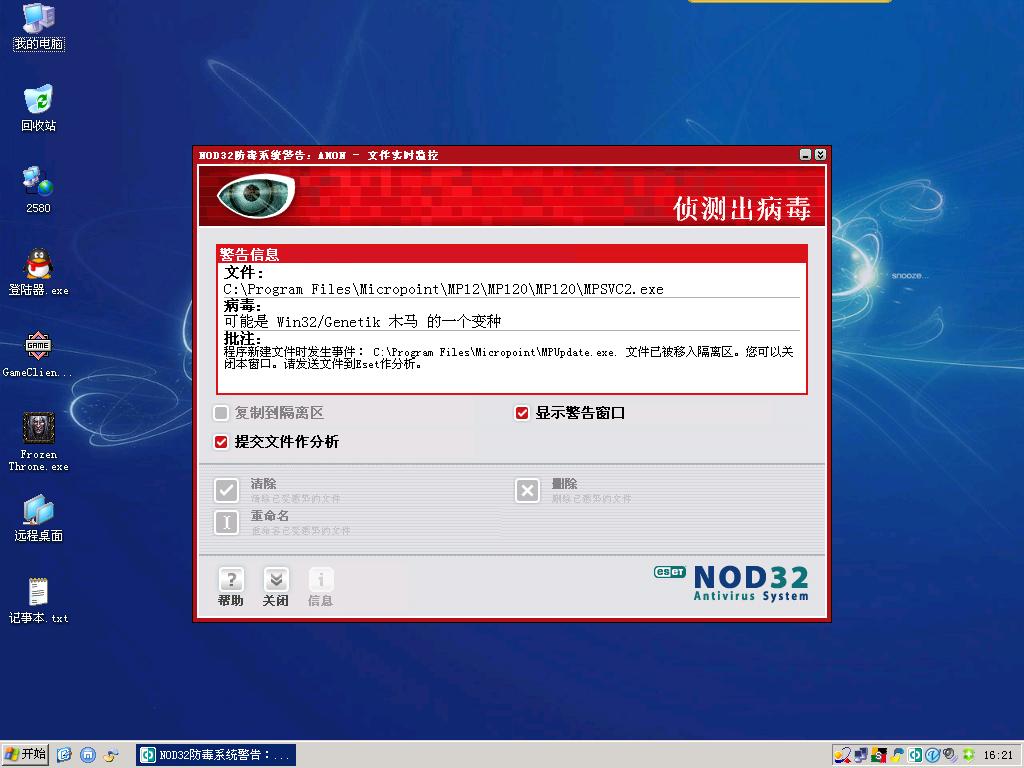Screen dimensions: 1024x768
Task: Uncheck the 显示警告窗口 checkbox
Action: [x=522, y=413]
